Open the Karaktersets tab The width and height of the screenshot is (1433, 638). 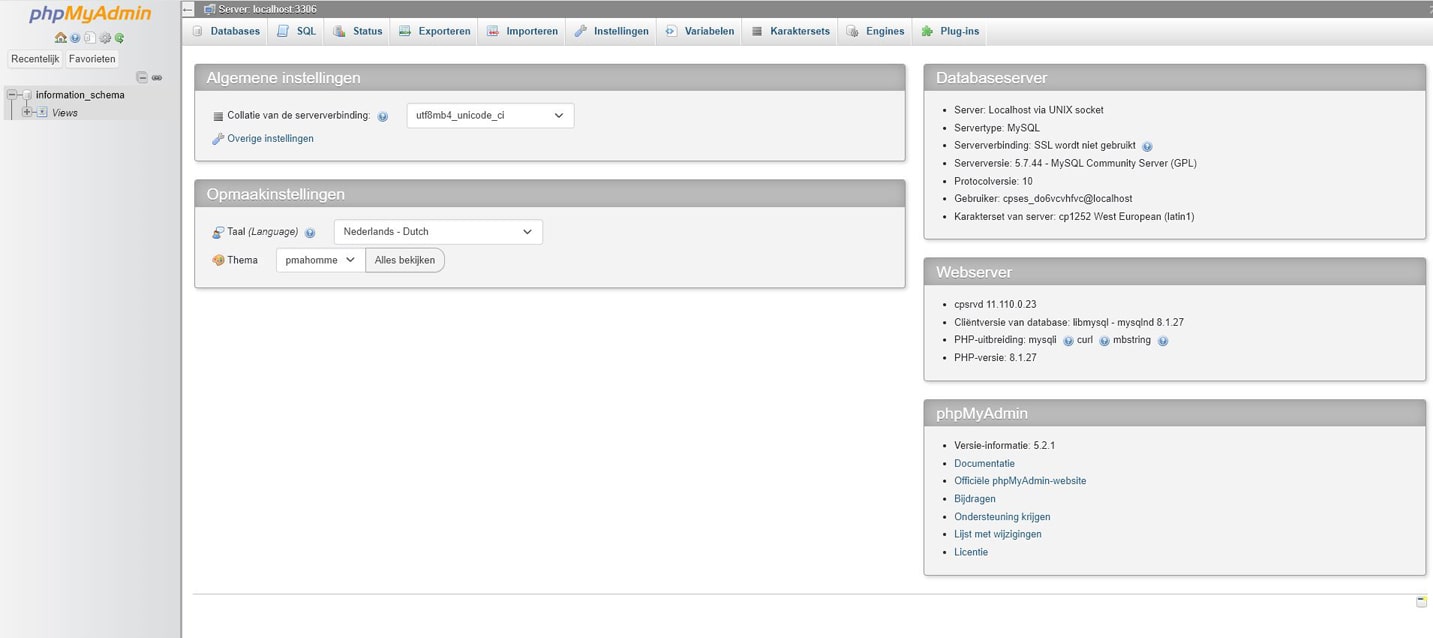point(790,31)
